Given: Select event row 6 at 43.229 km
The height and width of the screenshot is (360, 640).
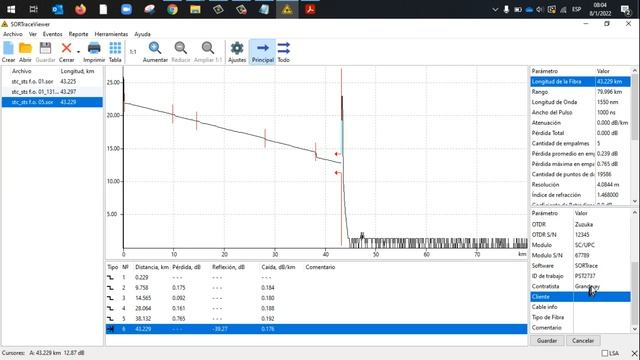Looking at the screenshot, I should tap(316, 329).
